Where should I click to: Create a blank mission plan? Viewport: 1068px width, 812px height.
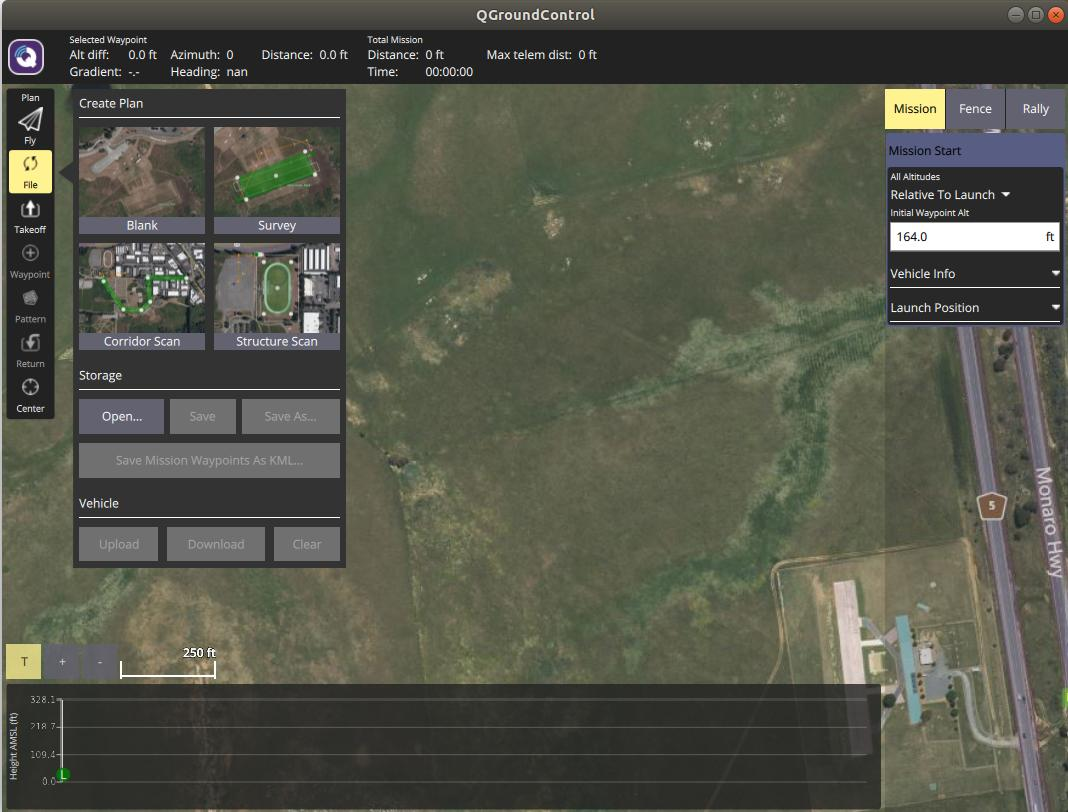pyautogui.click(x=141, y=178)
